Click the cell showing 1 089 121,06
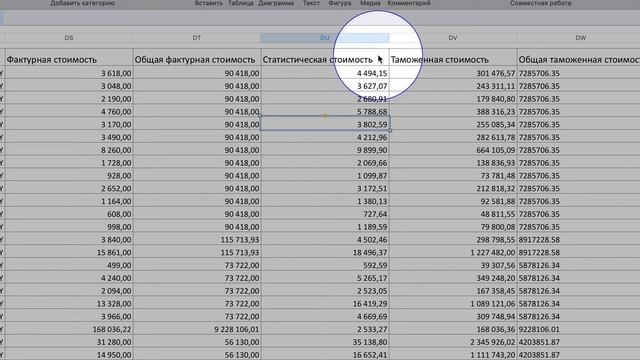Image resolution: width=640 pixels, height=360 pixels. (x=453, y=304)
